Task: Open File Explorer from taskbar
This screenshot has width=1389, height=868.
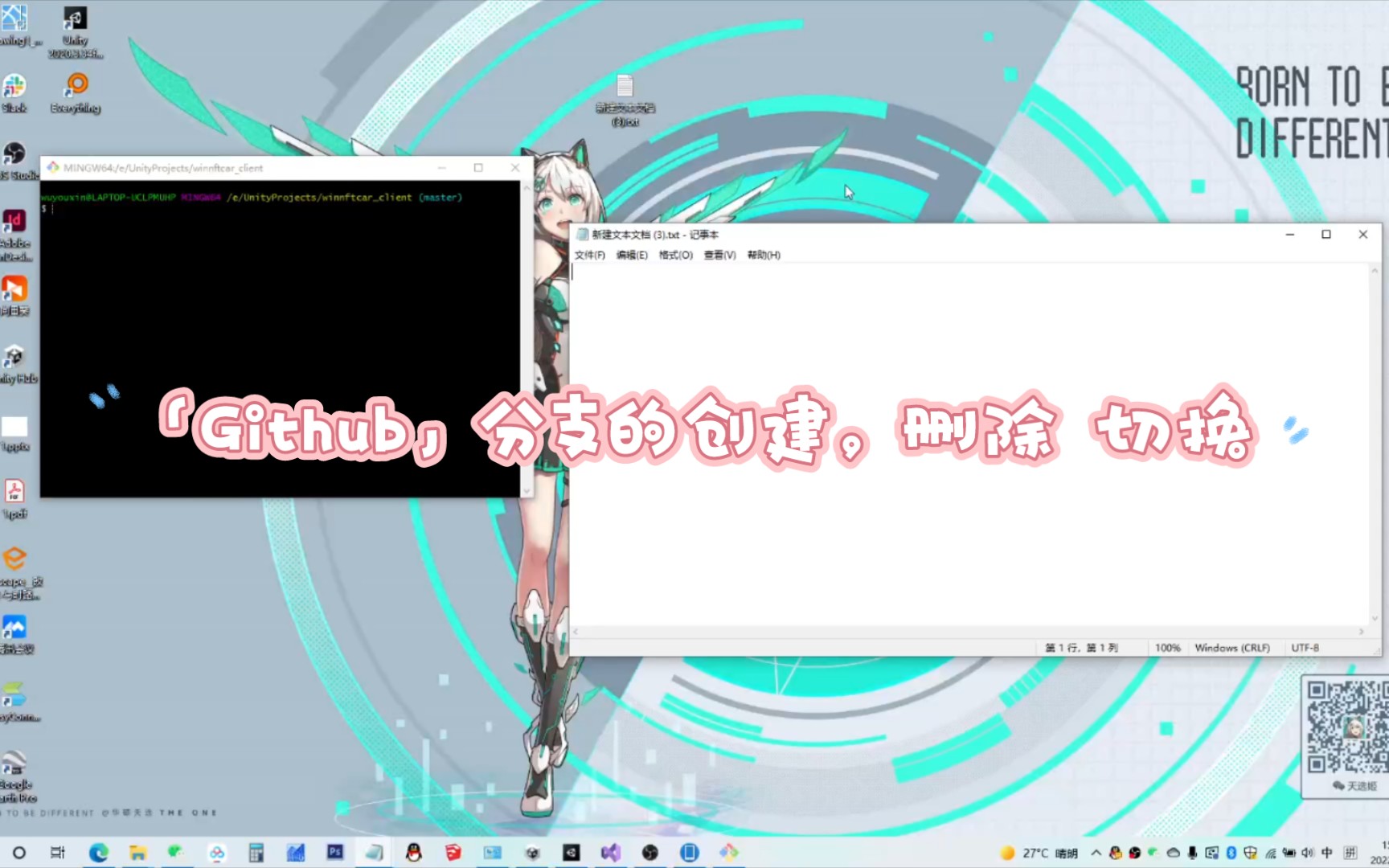Action: point(137,853)
